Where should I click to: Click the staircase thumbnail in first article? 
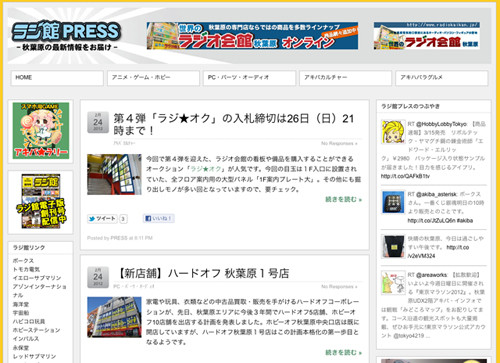pyautogui.click(x=114, y=174)
